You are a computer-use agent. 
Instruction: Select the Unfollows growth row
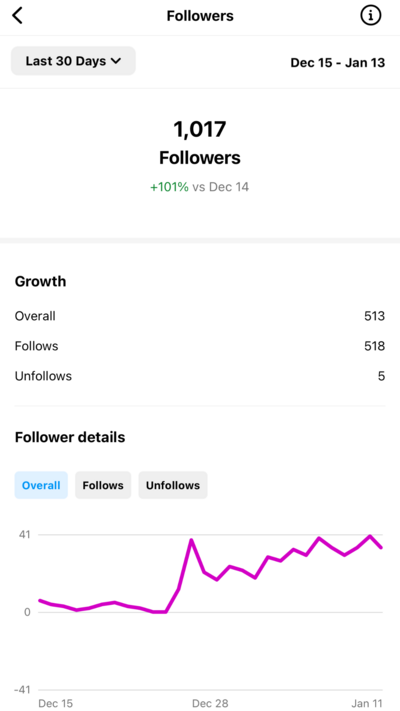(x=200, y=376)
